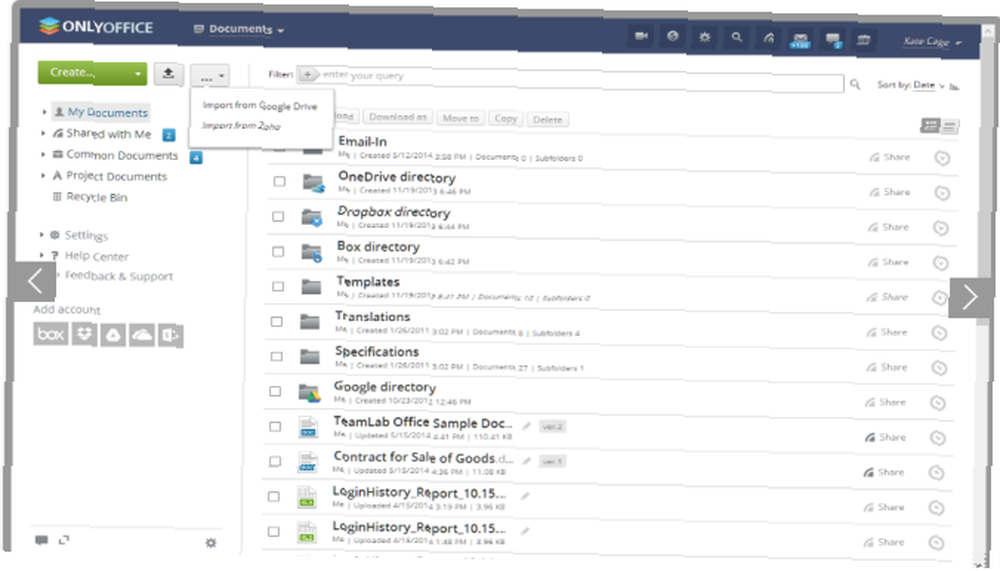Share the Templates folder
Image resolution: width=1000 pixels, height=571 pixels.
point(888,297)
